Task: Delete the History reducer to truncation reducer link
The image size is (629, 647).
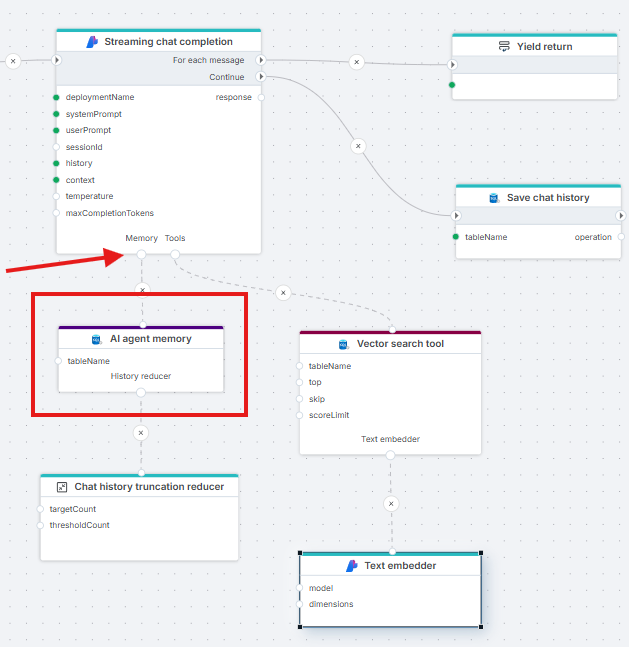Action: (141, 433)
